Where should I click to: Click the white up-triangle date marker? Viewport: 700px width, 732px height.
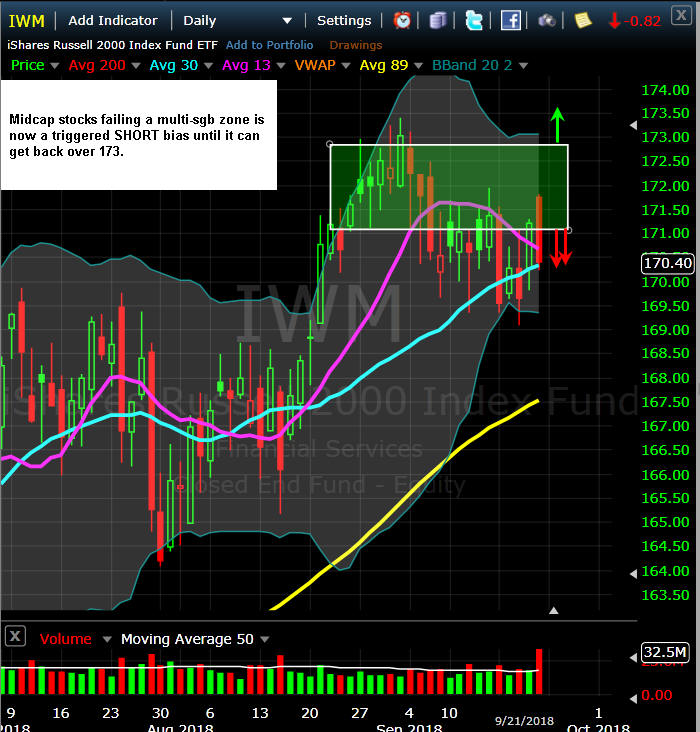pos(553,610)
